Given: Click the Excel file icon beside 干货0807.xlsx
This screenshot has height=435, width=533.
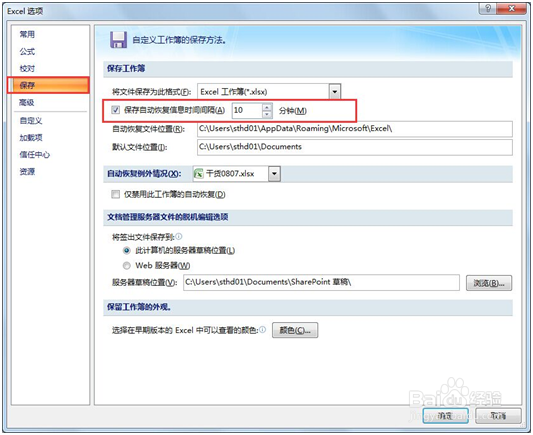Looking at the screenshot, I should click(x=199, y=174).
